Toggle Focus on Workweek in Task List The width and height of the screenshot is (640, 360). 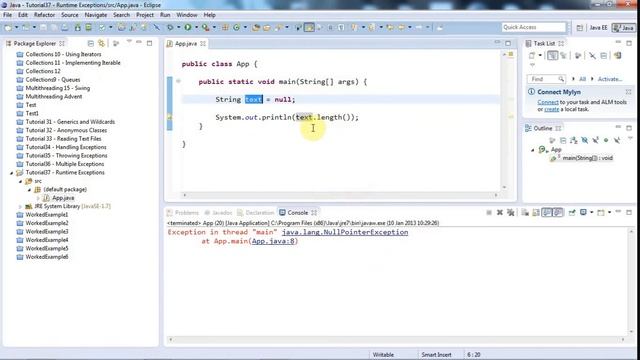pos(578,56)
